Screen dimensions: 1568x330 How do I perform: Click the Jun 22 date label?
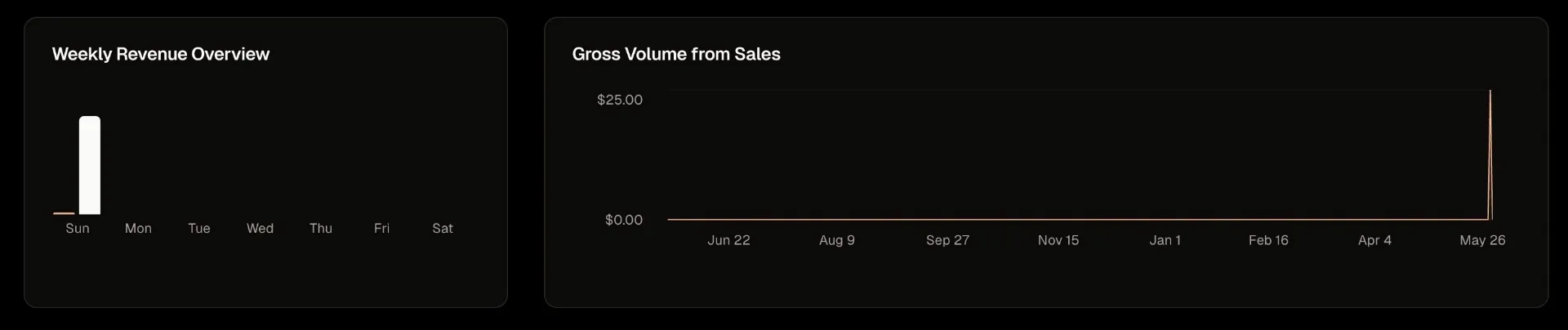728,240
